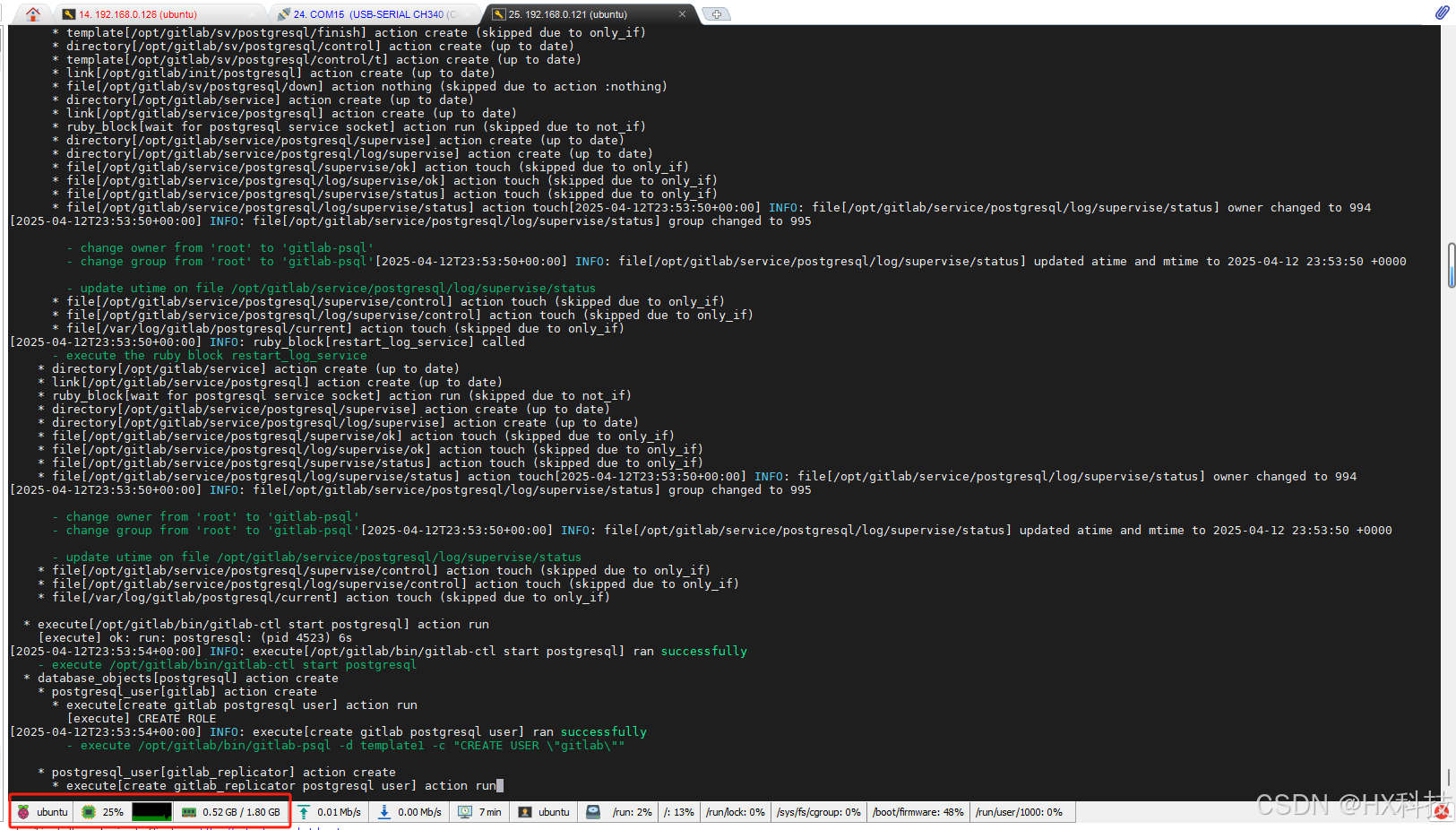The width and height of the screenshot is (1456, 830).
Task: Switch to tab 24. COM15 USB-SERIAL CH340
Action: point(376,14)
